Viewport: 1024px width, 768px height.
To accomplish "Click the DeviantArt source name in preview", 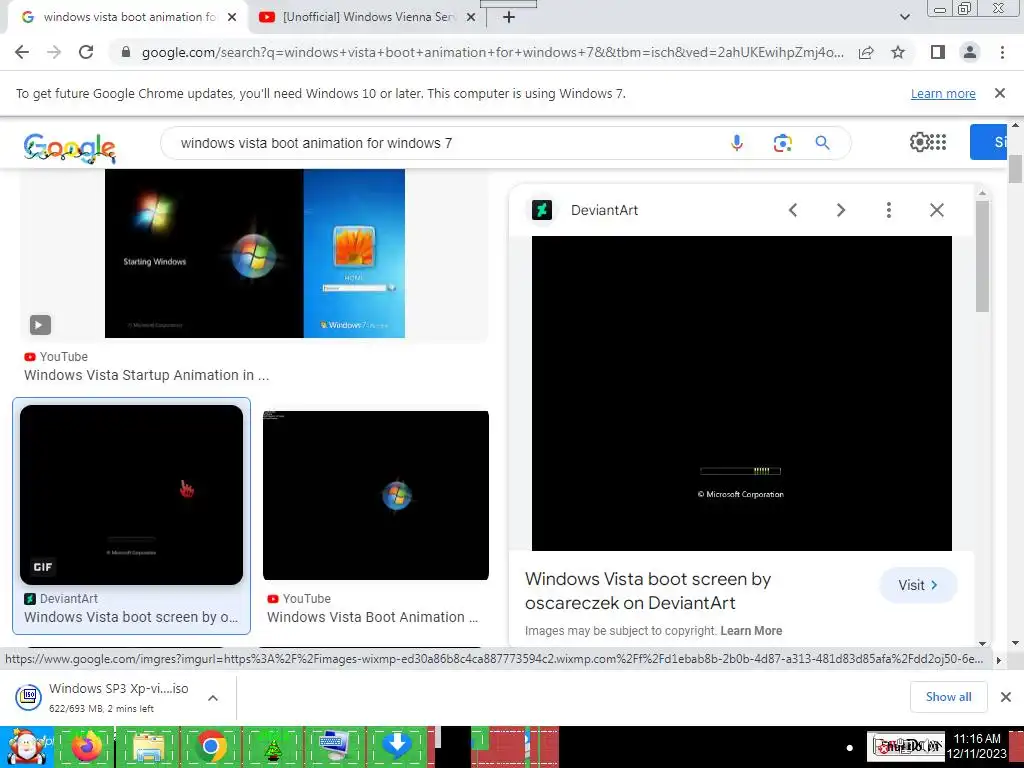I will coord(604,210).
